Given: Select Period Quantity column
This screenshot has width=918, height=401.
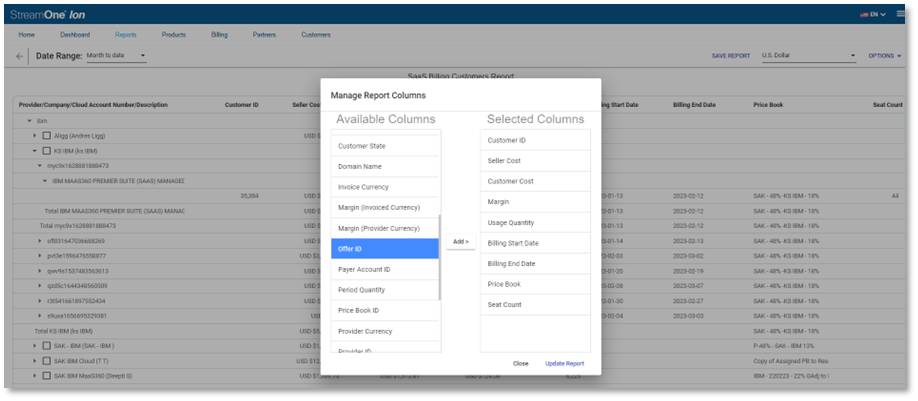Looking at the screenshot, I should tap(385, 290).
